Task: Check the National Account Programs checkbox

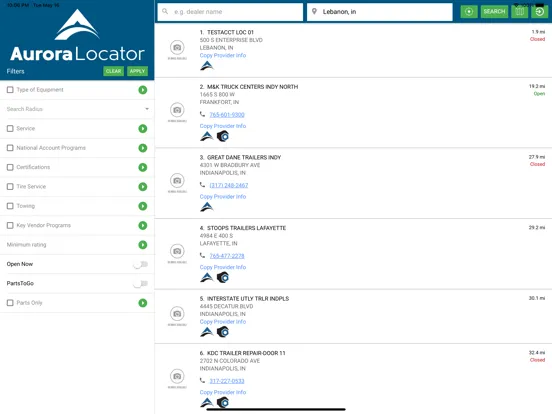Action: 10,148
